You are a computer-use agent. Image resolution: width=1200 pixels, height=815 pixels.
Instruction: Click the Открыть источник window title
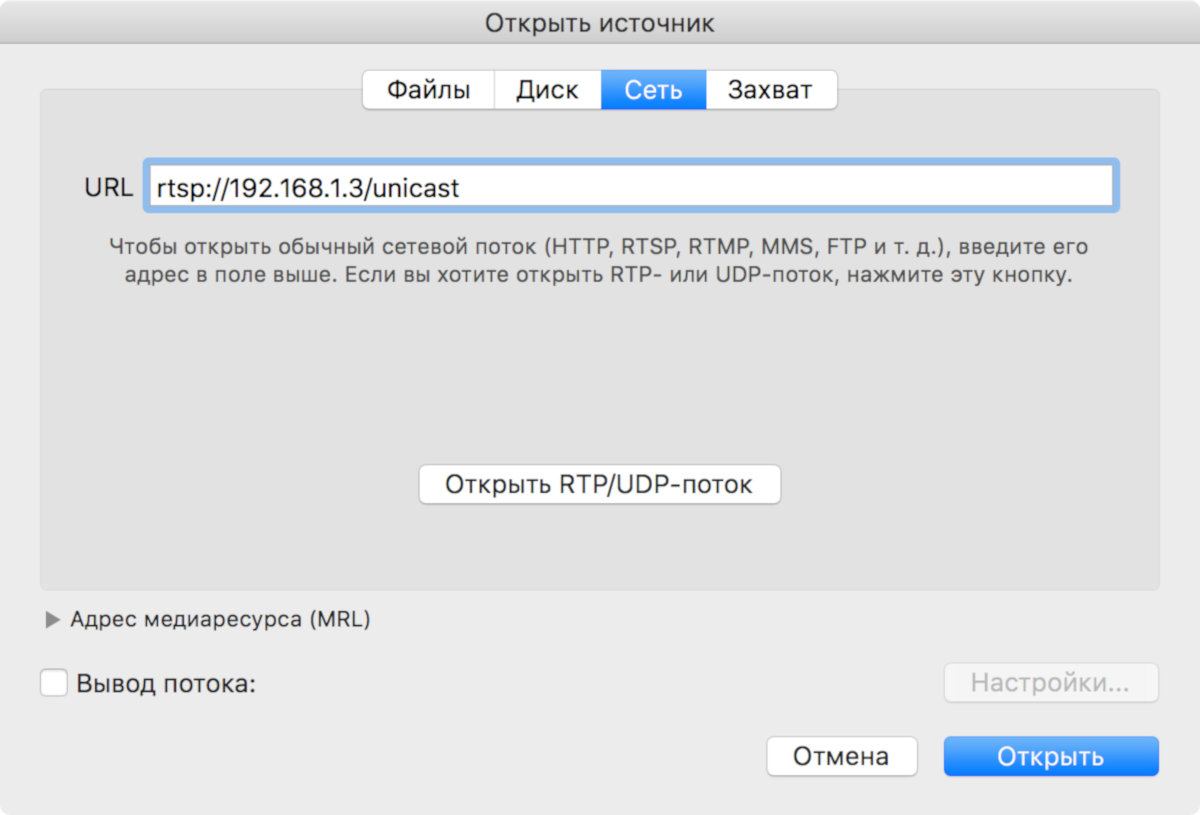point(600,23)
